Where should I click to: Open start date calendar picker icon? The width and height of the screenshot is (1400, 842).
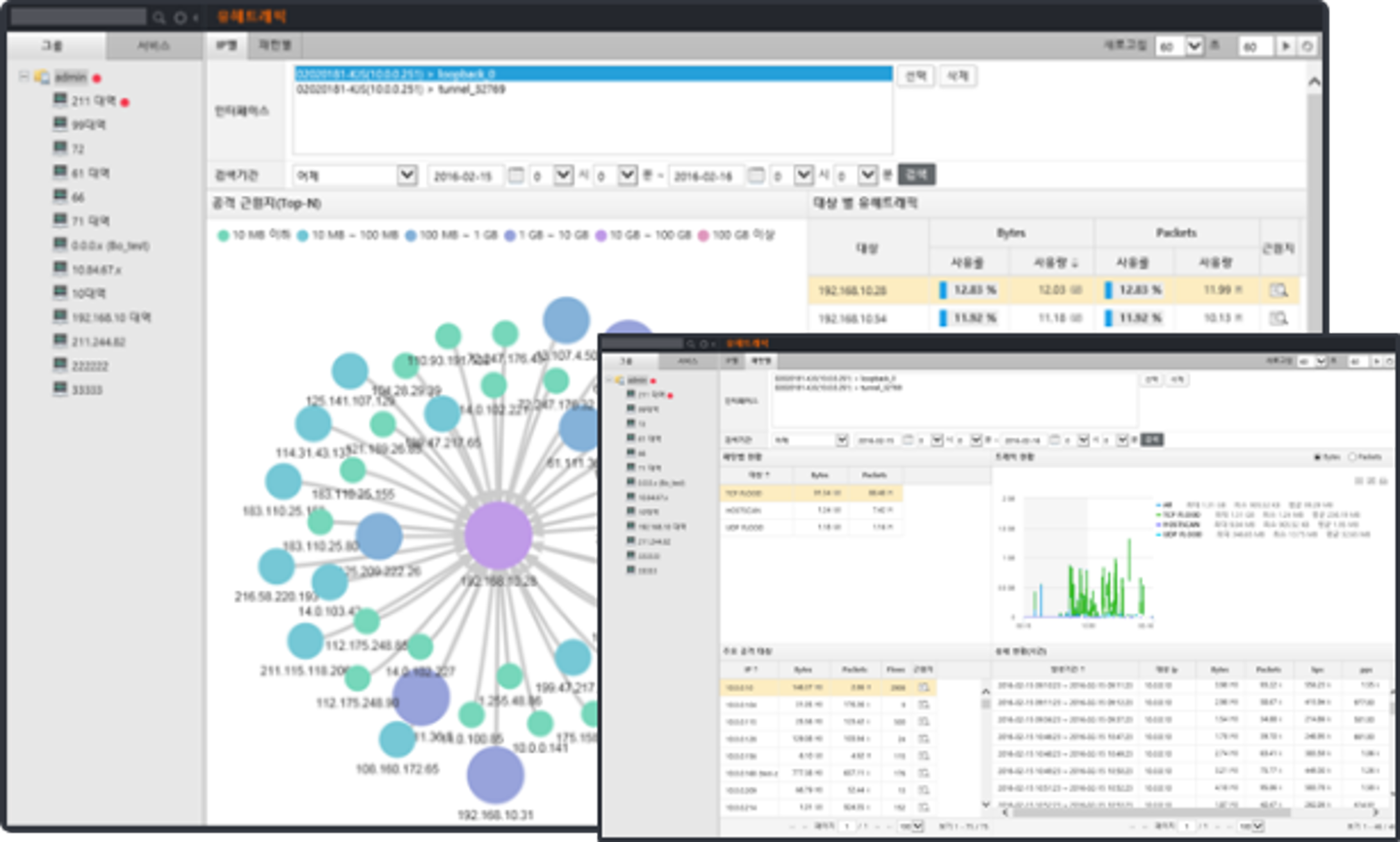click(515, 175)
